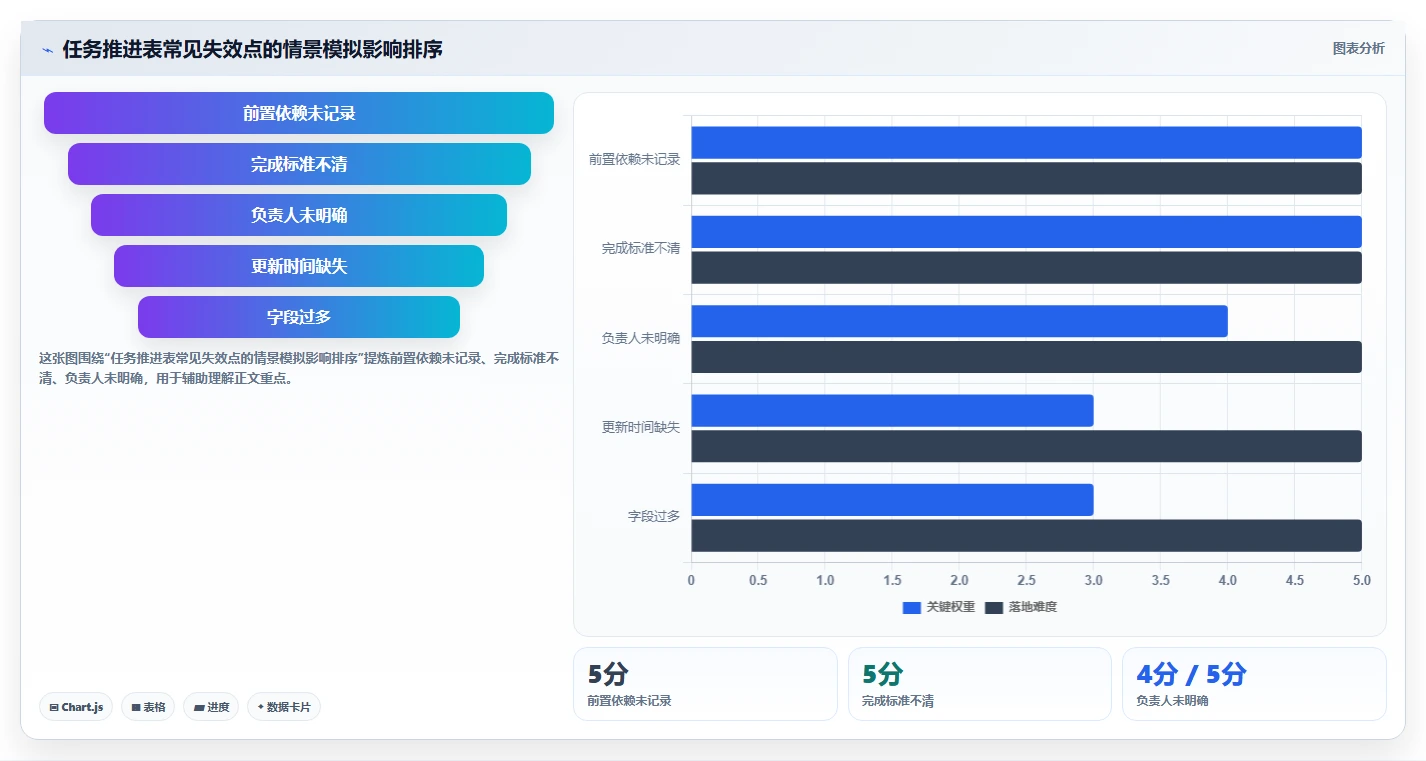Image resolution: width=1426 pixels, height=761 pixels.
Task: Click y-axis label 更新时间缺失 in chart
Action: [641, 427]
